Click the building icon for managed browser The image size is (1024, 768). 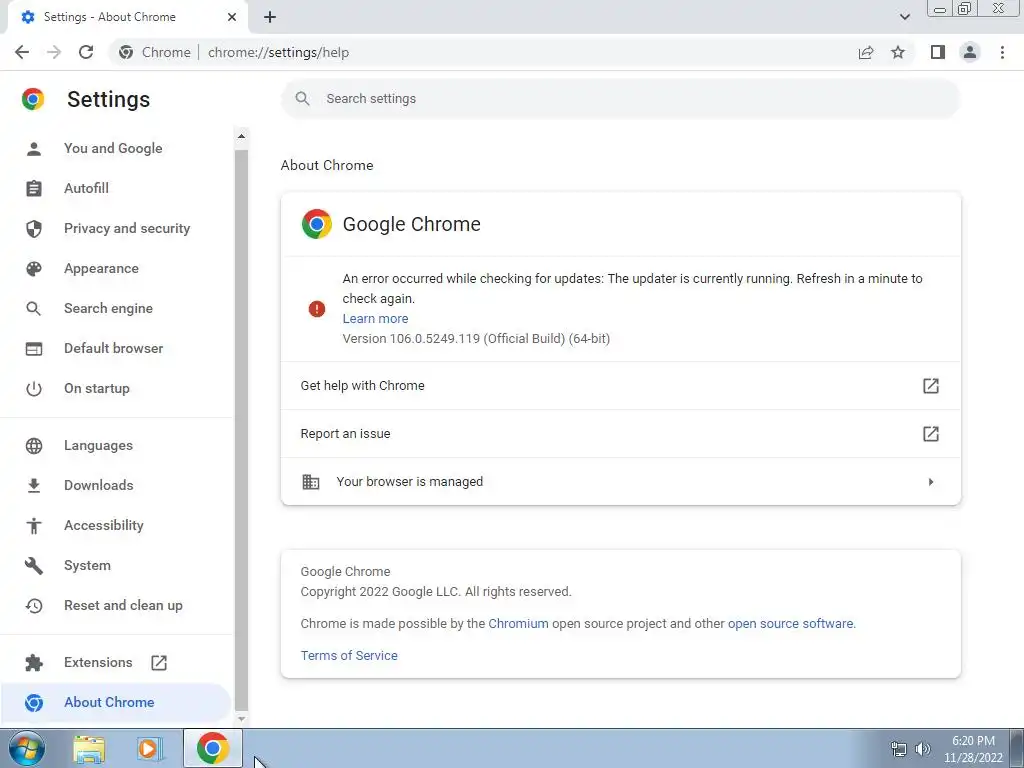pos(311,482)
